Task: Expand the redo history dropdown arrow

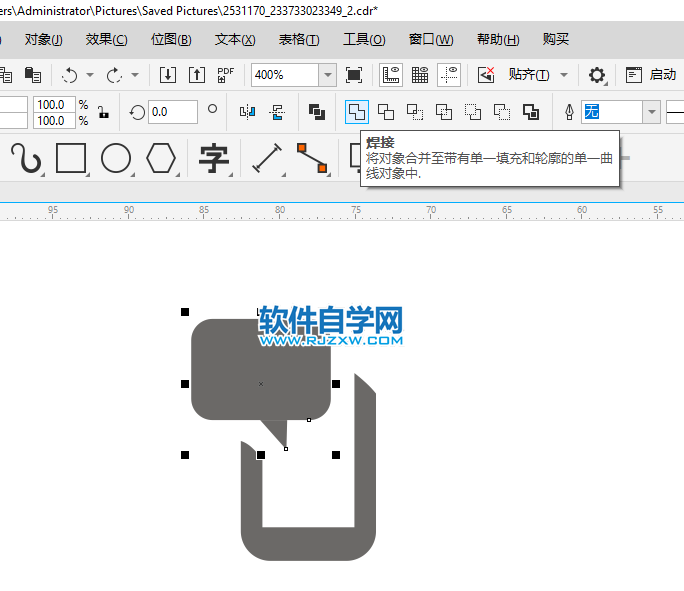Action: [135, 75]
